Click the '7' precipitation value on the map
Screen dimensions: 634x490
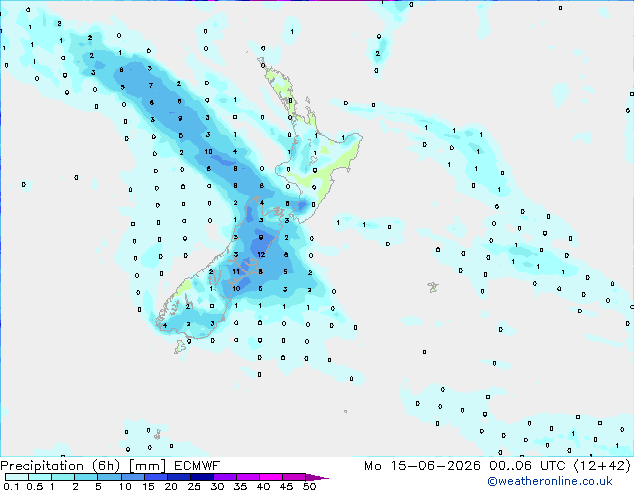[151, 85]
